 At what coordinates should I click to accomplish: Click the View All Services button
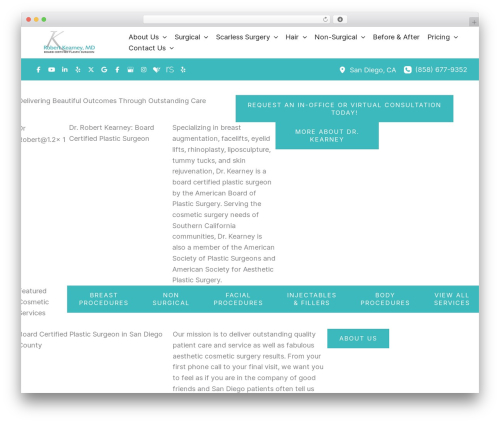[451, 299]
